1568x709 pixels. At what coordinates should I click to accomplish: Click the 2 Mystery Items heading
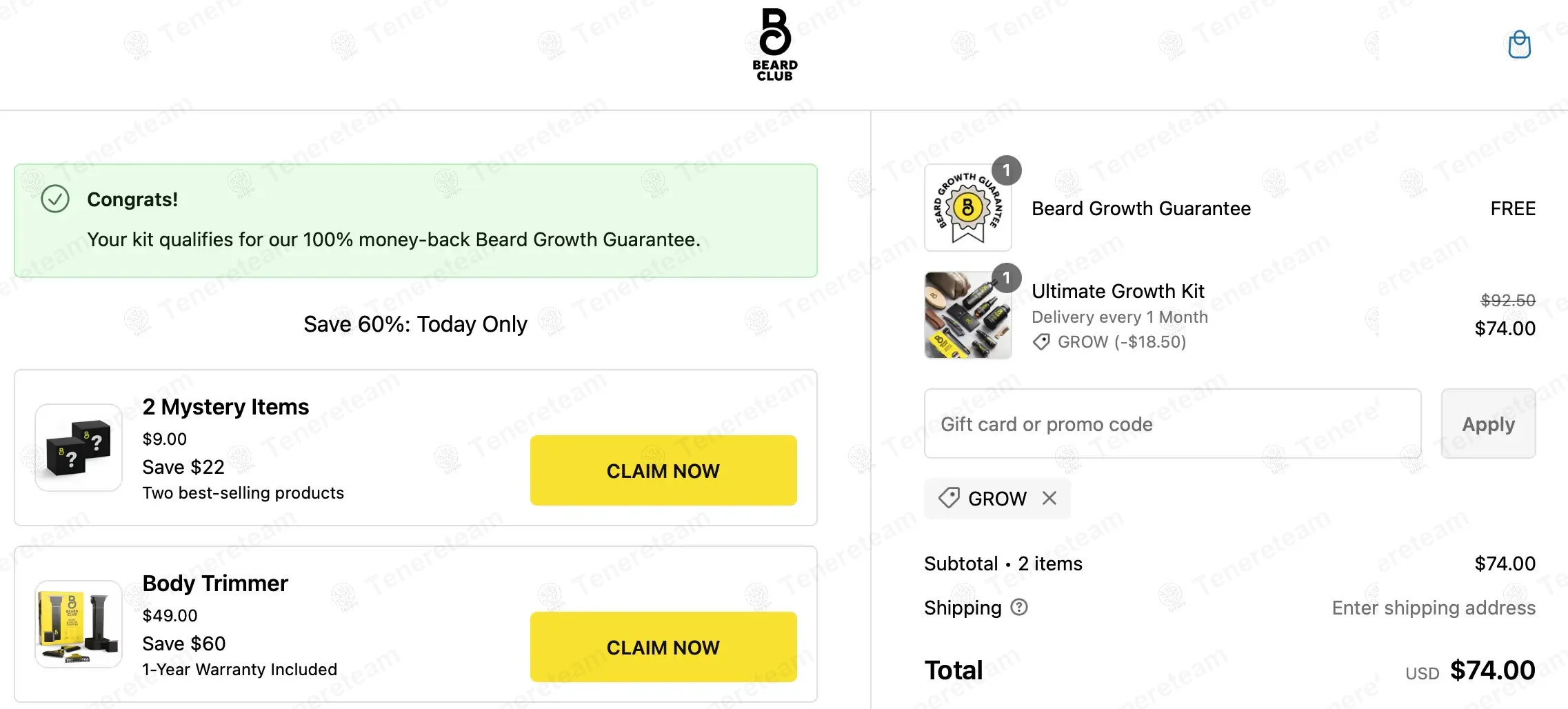225,407
